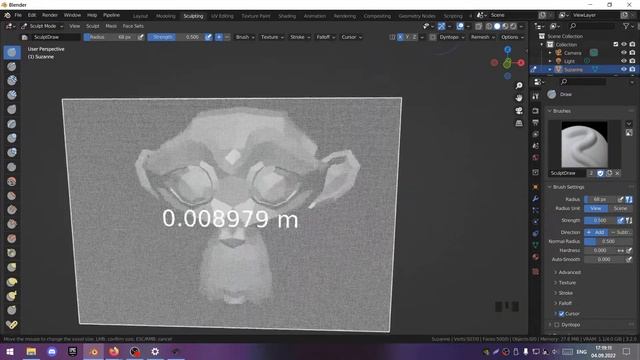Screen dimensions: 640x360
Task: Open the Sculpt Mode dropdown
Action: 42,26
